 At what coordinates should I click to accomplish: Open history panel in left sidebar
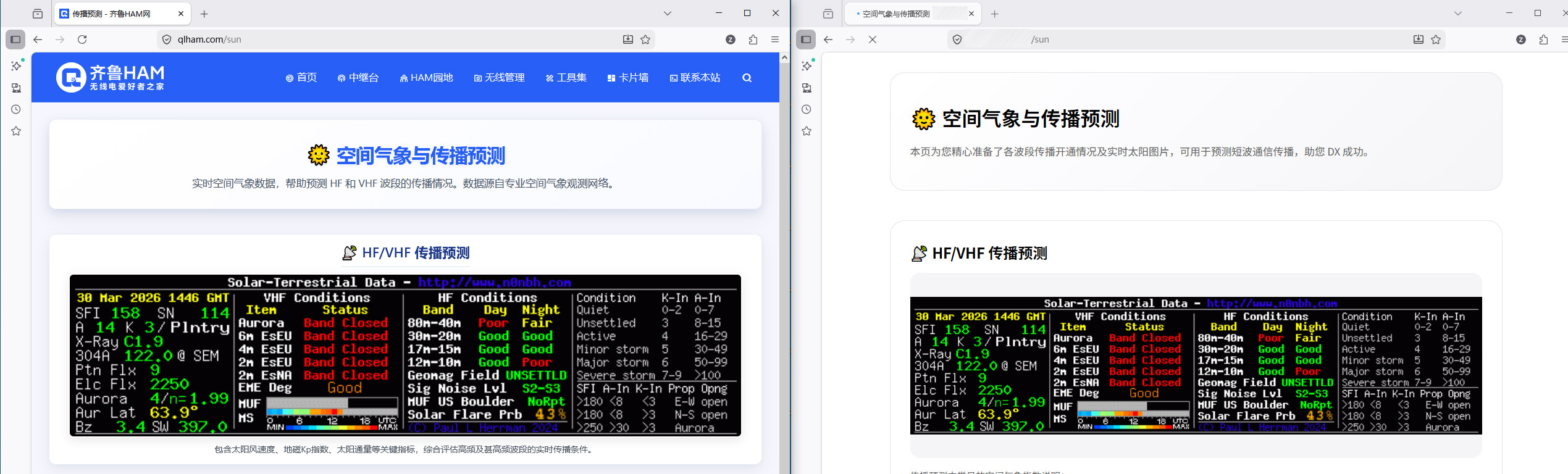[x=16, y=109]
